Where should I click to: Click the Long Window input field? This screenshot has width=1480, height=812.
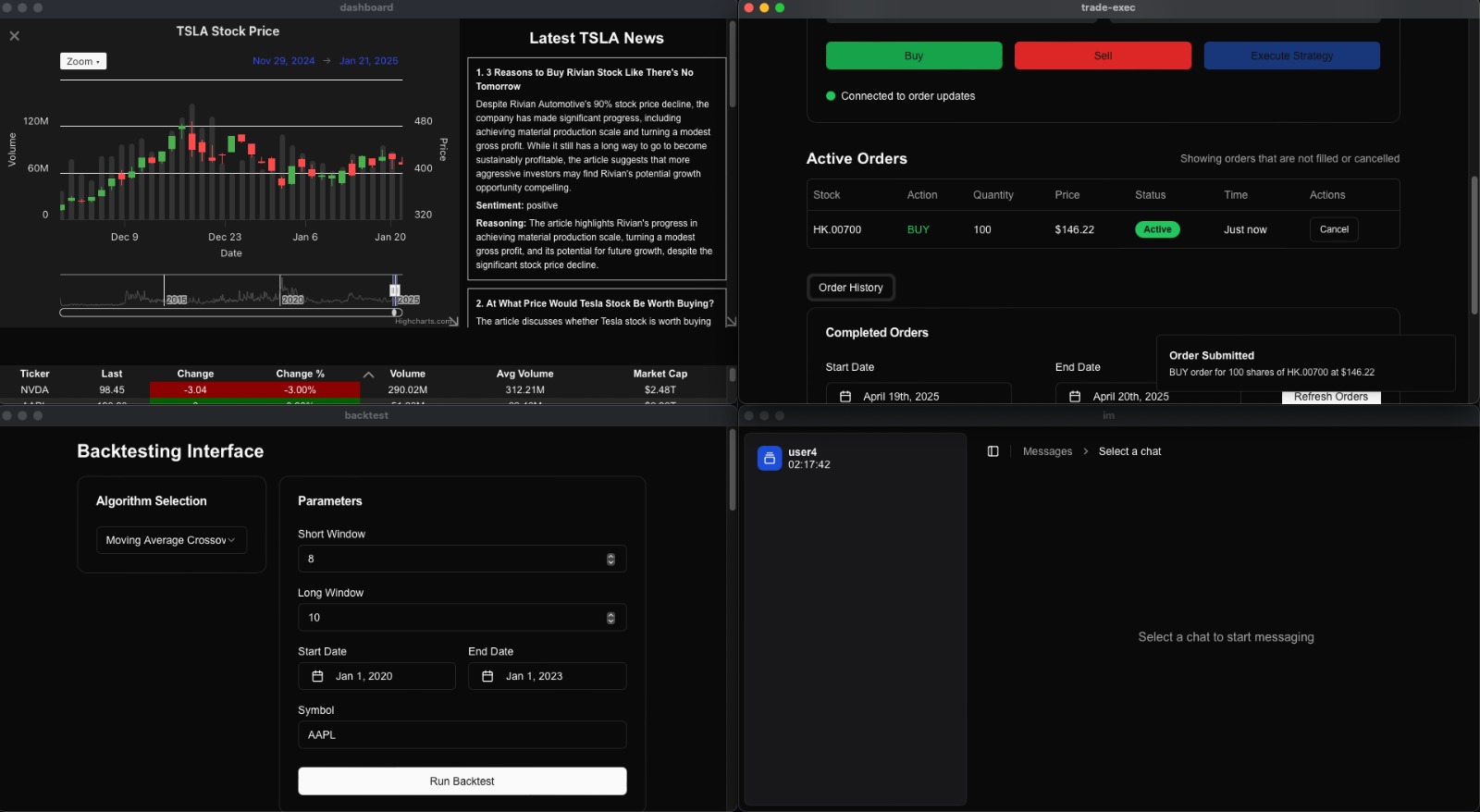pos(462,618)
